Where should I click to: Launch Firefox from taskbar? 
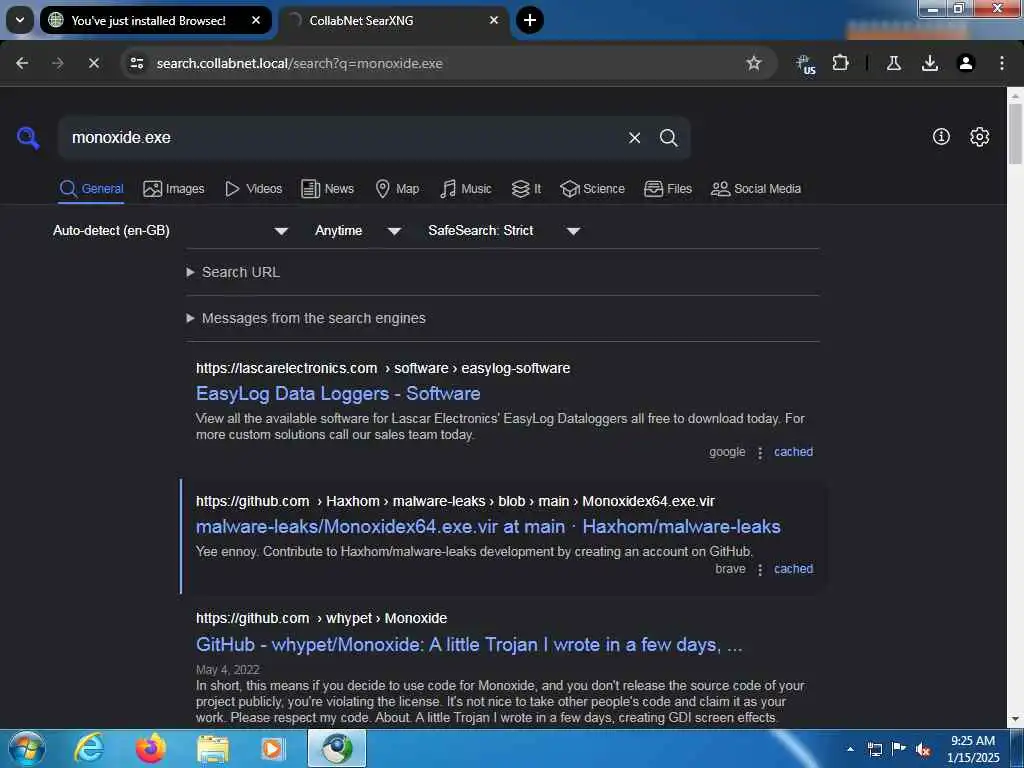(x=150, y=748)
